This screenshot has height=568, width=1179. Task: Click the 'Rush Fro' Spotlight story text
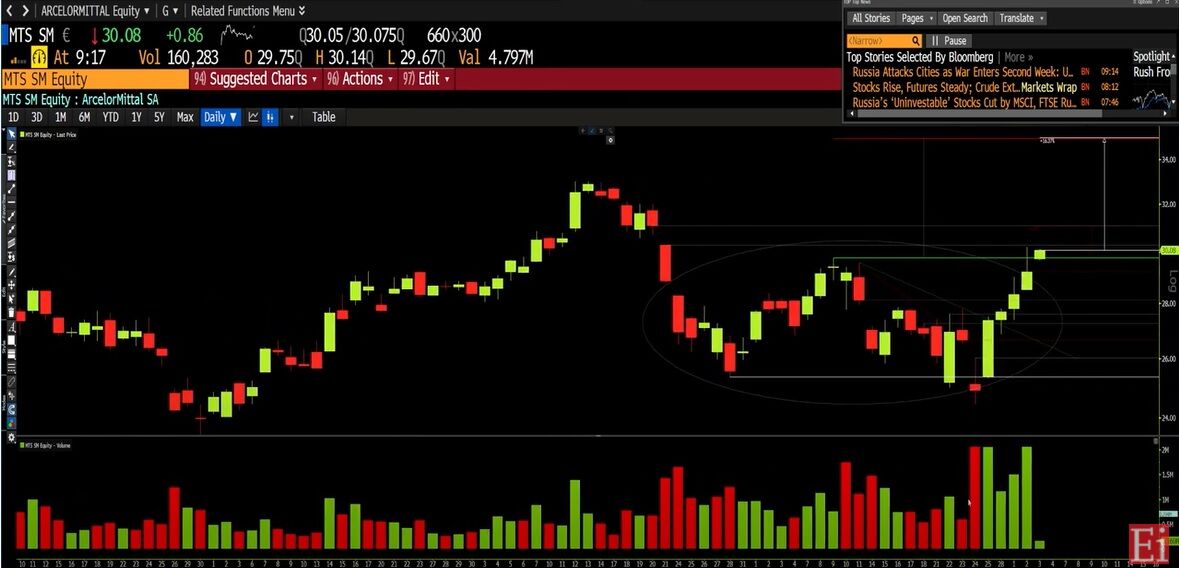point(1152,72)
